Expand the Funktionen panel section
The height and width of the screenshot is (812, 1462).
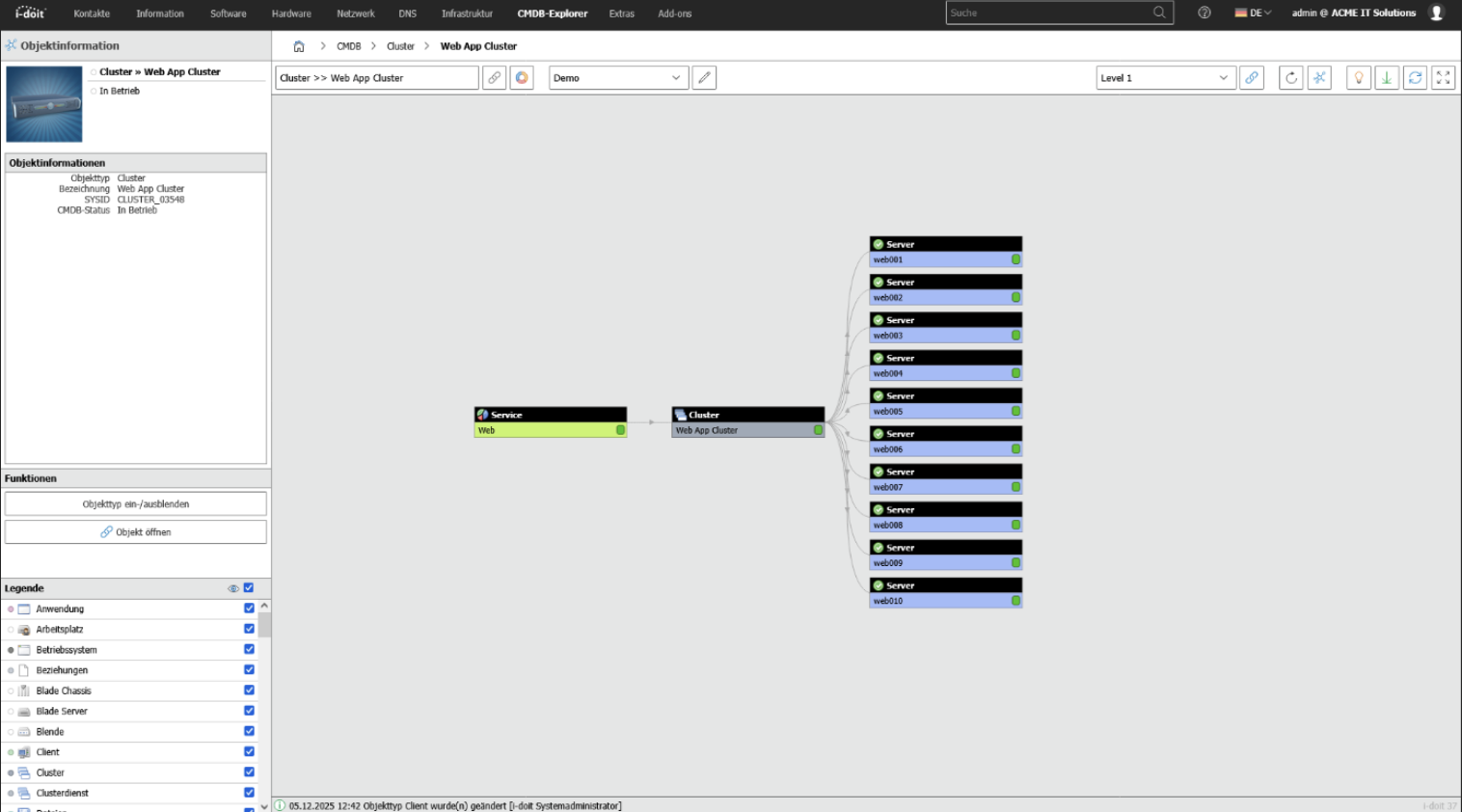click(135, 478)
